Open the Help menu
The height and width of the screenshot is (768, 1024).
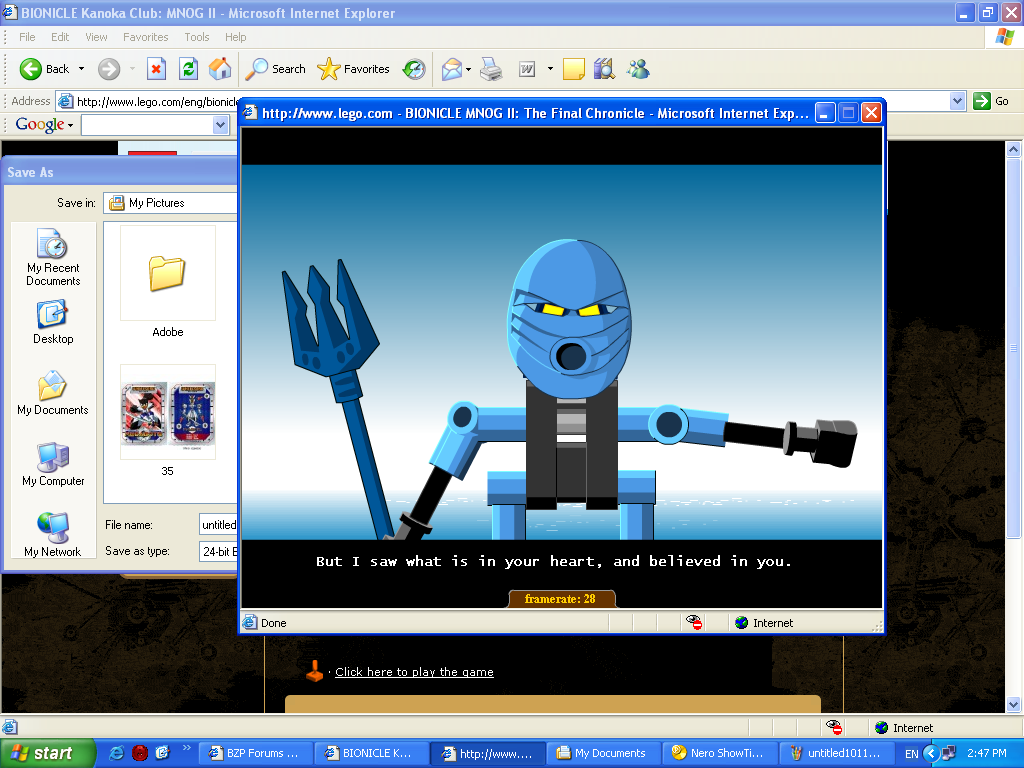pos(236,37)
